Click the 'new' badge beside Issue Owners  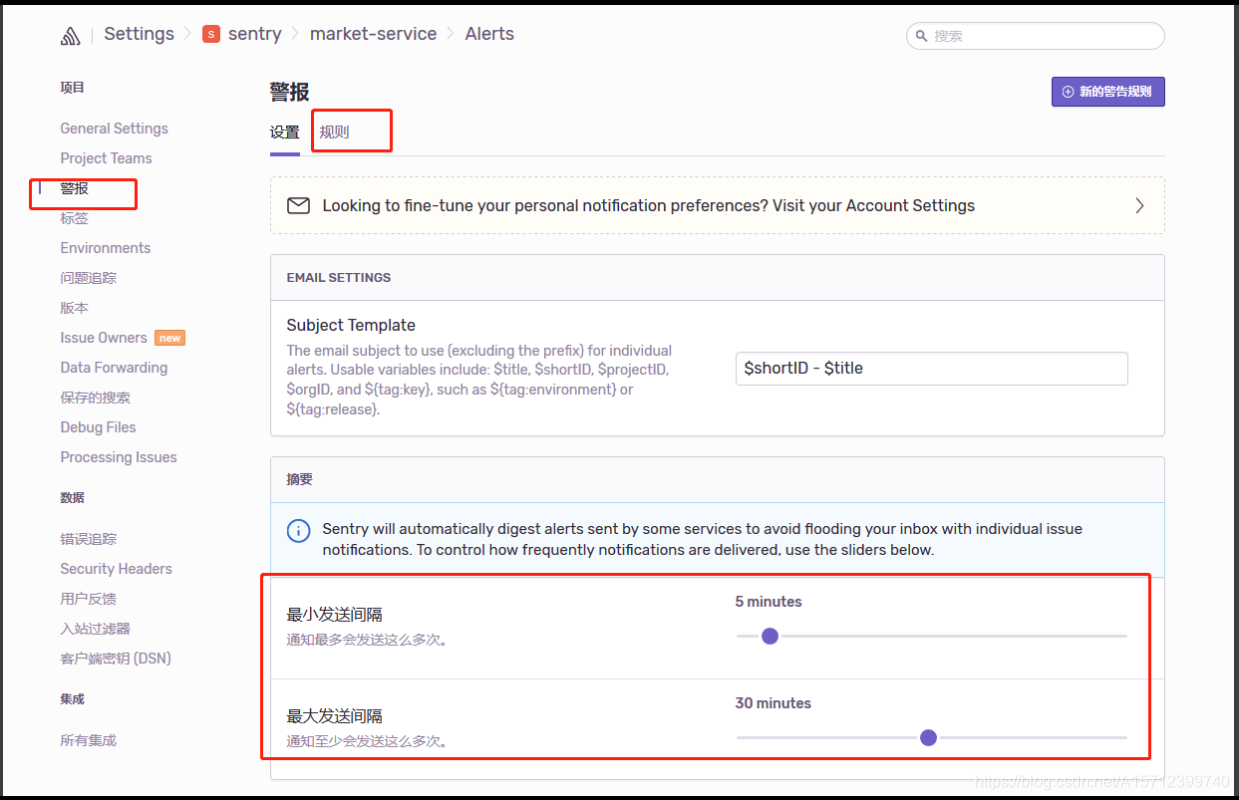point(170,338)
